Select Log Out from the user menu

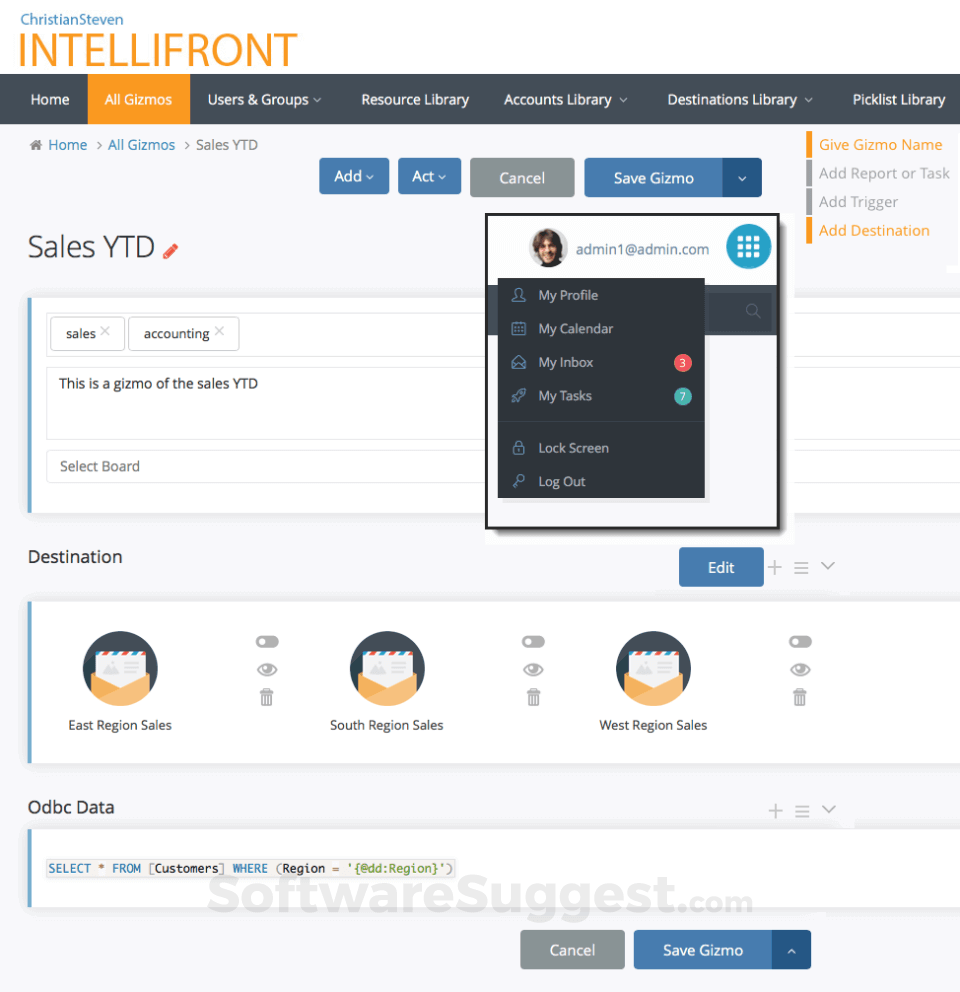(562, 481)
